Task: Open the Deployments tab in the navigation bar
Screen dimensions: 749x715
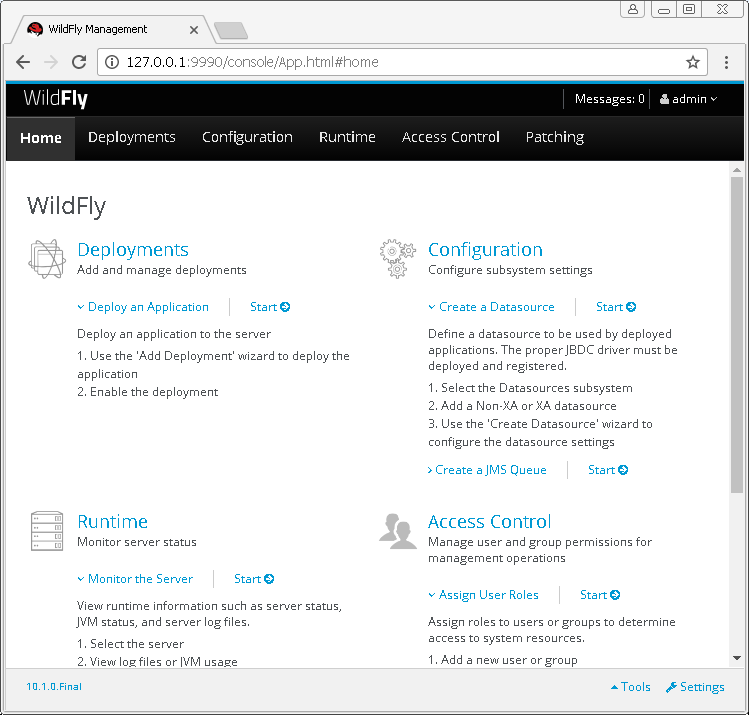Action: [x=132, y=138]
